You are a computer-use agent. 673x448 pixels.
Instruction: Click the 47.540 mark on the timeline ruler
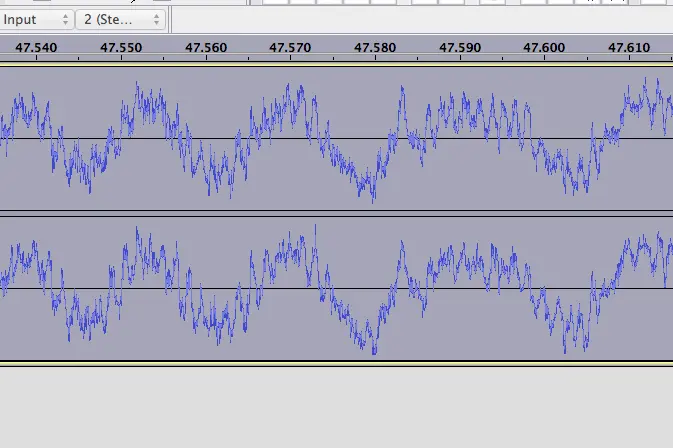pos(37,47)
